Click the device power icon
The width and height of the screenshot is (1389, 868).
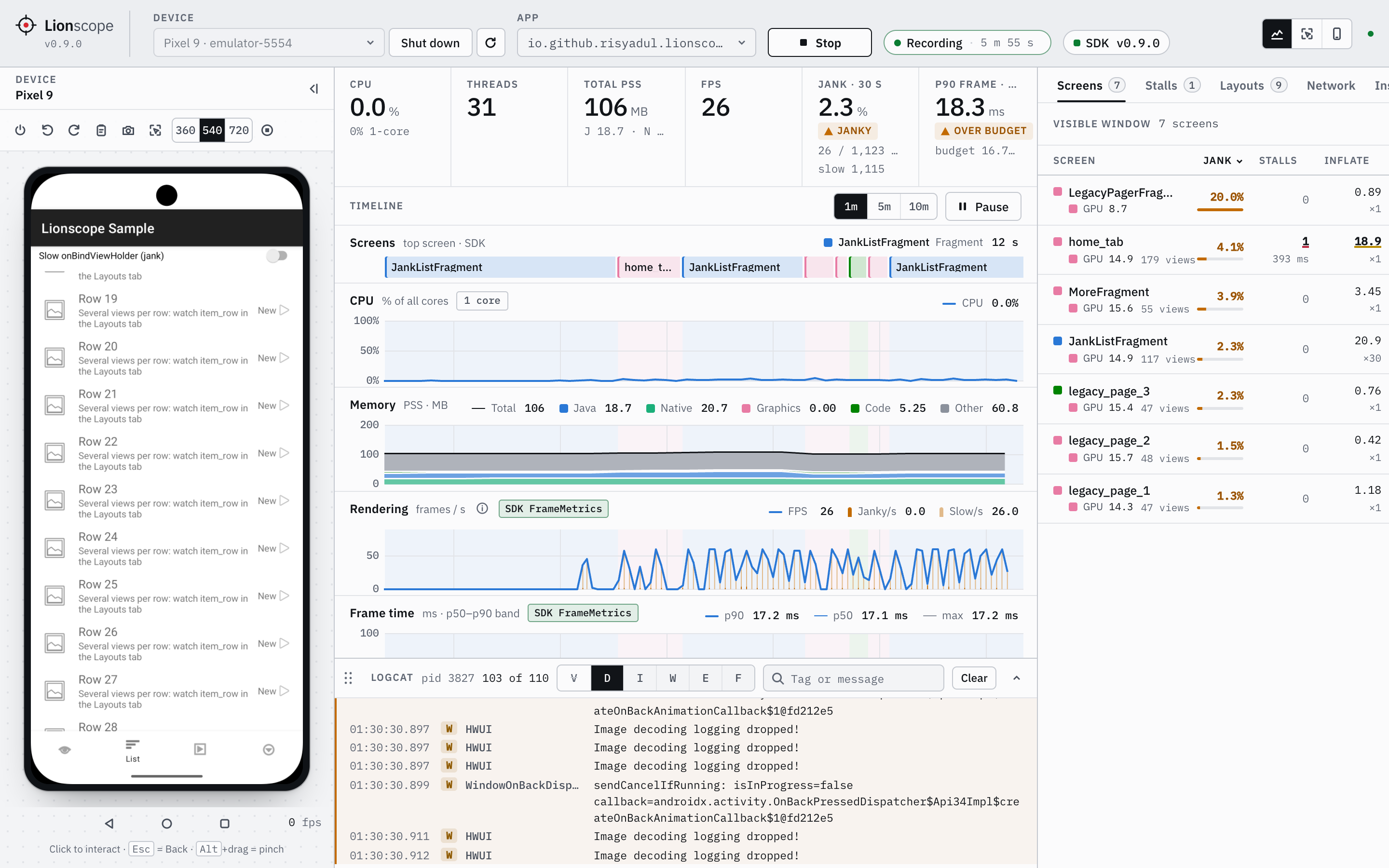[20, 130]
